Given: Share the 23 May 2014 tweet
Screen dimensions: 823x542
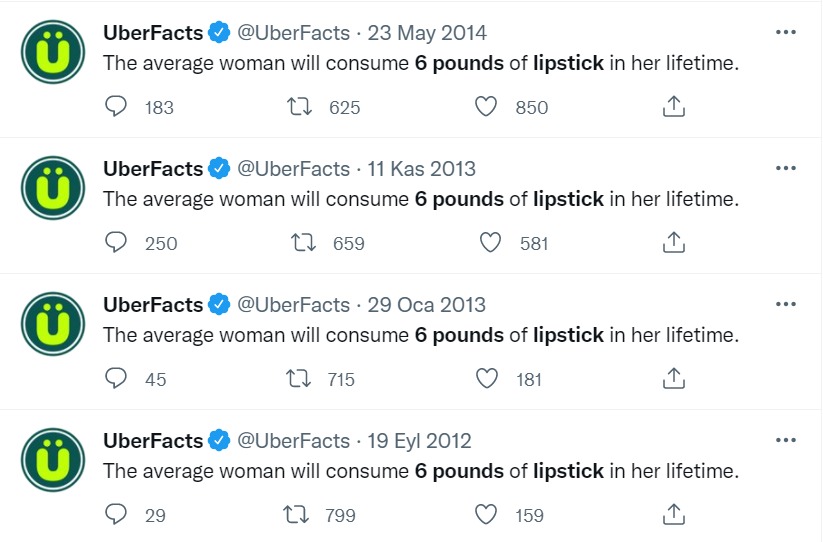Looking at the screenshot, I should tap(674, 107).
